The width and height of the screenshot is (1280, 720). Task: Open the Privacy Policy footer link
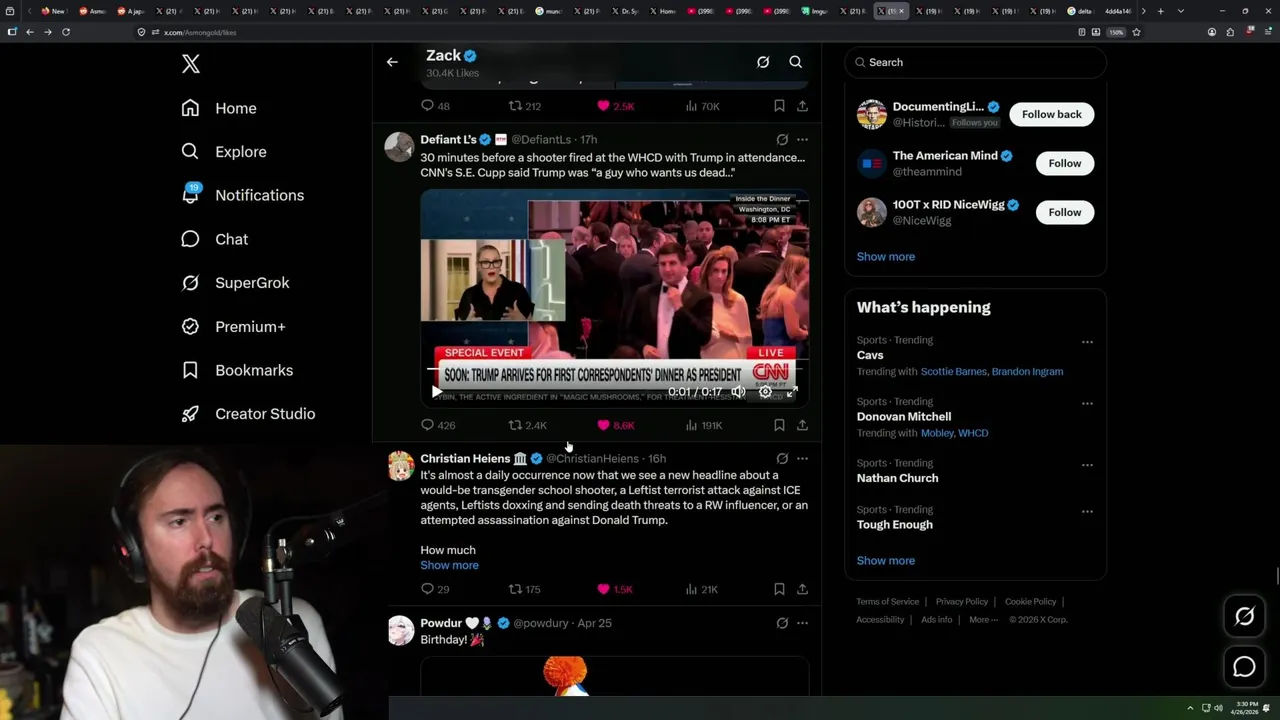[961, 602]
